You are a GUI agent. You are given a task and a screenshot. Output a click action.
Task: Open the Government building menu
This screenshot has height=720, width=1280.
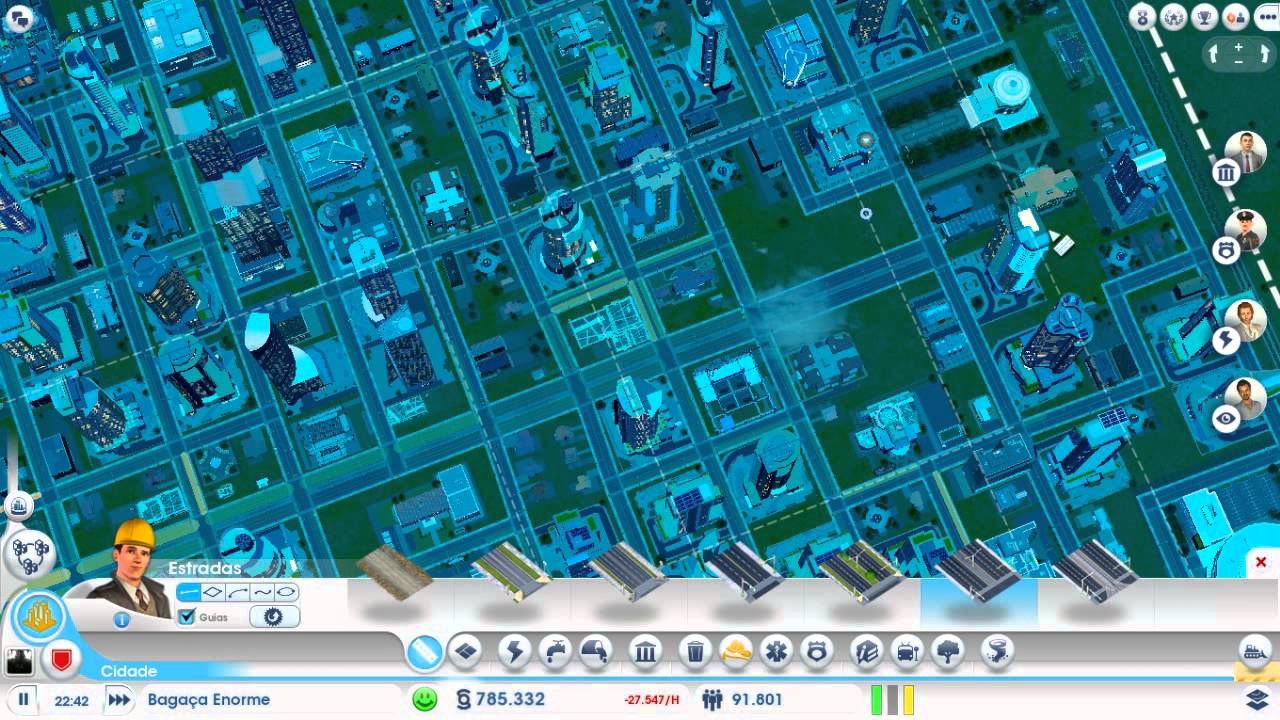[x=646, y=652]
